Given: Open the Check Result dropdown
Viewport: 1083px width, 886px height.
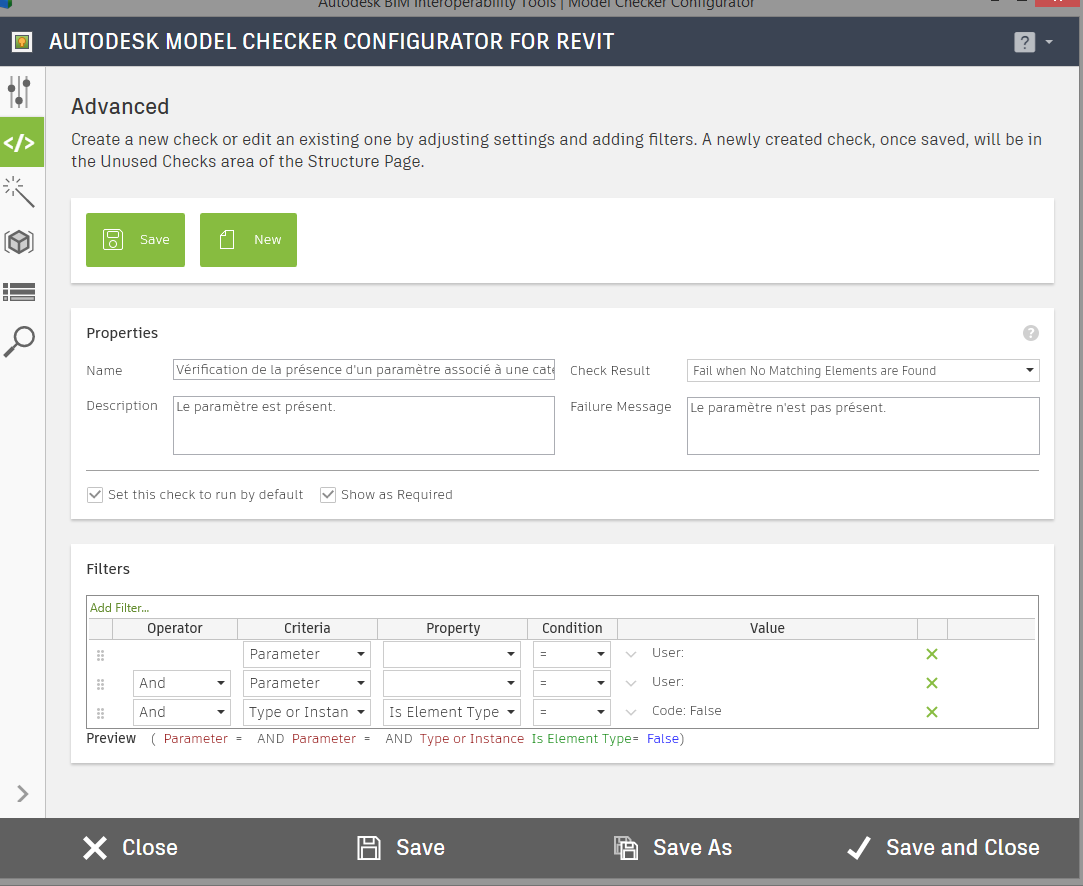Looking at the screenshot, I should [1029, 370].
